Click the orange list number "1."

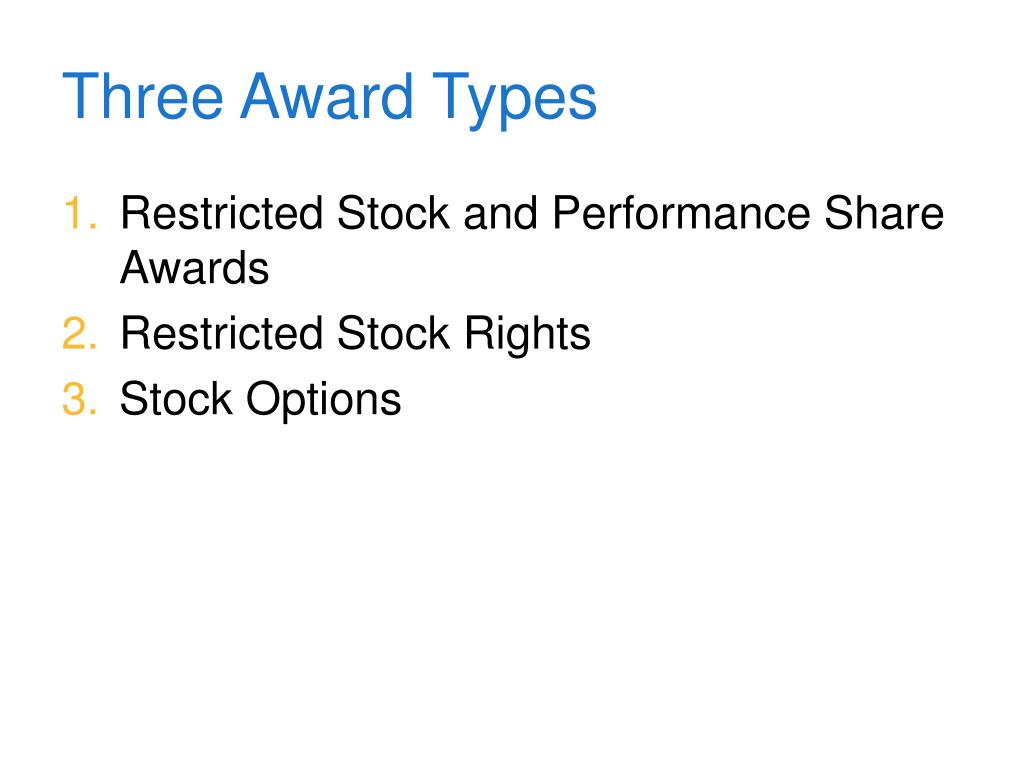click(x=80, y=213)
